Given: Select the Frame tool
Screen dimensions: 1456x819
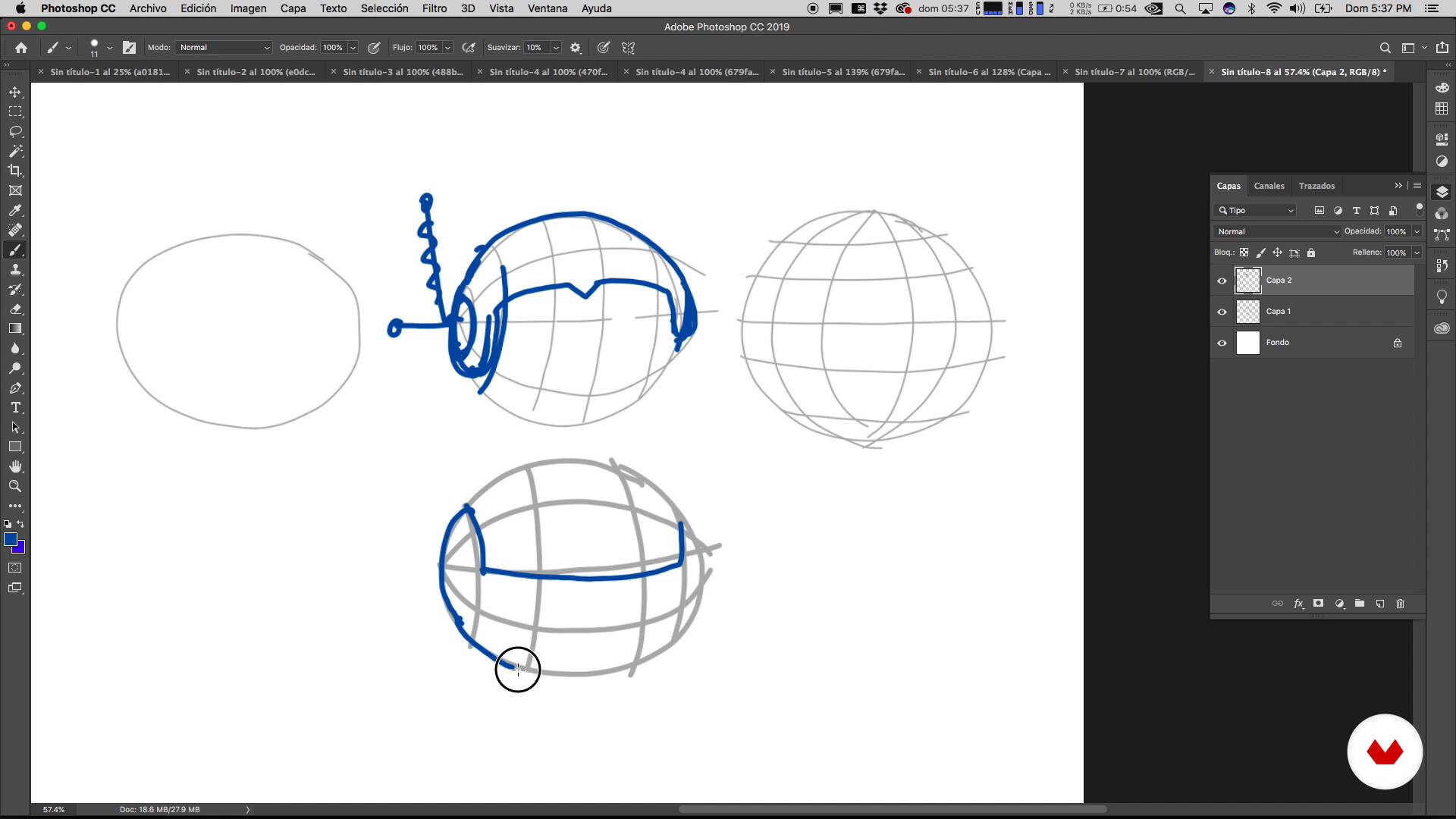Looking at the screenshot, I should click(15, 190).
